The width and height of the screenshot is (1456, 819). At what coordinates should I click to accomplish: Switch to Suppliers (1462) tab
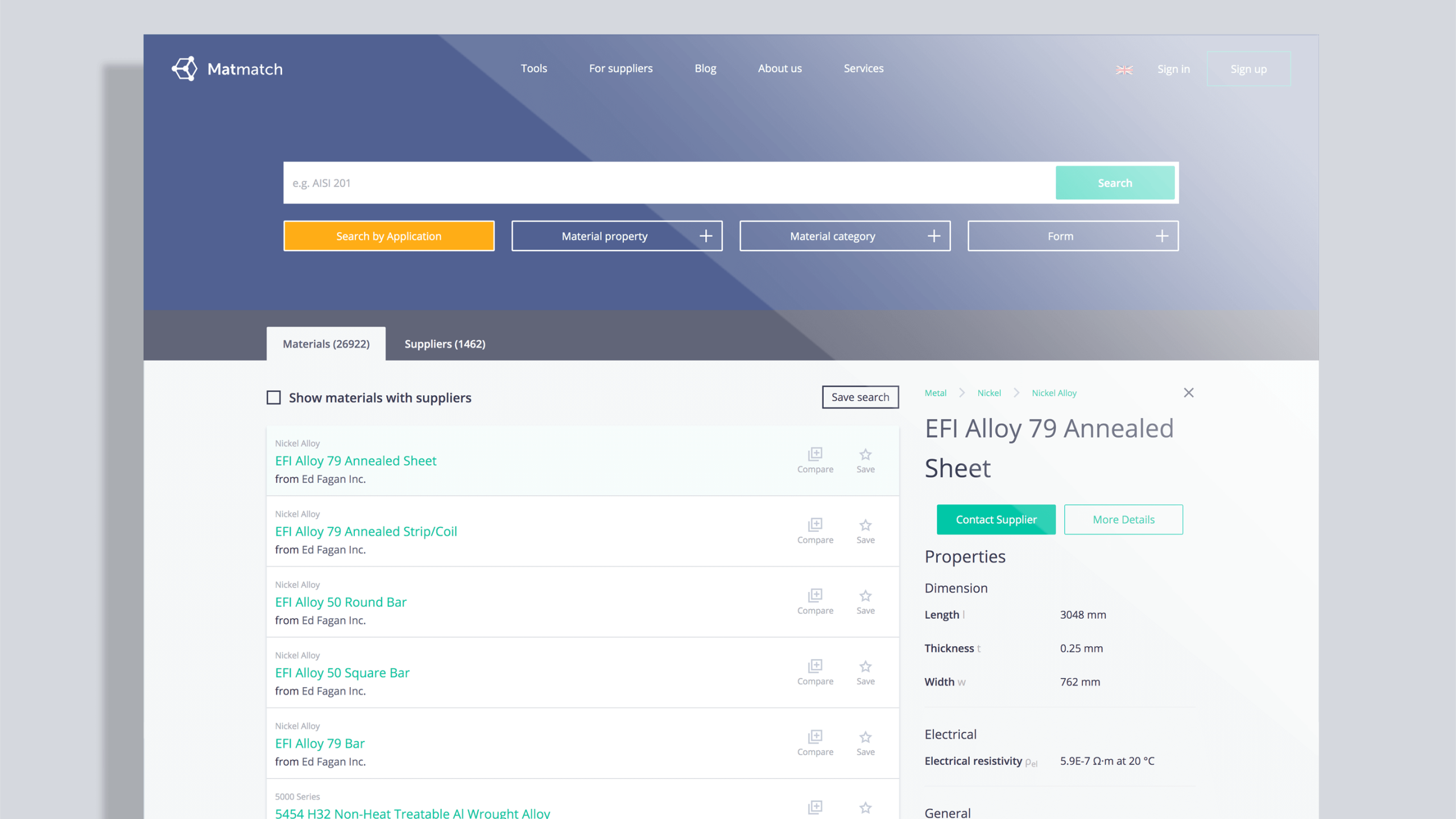click(445, 344)
